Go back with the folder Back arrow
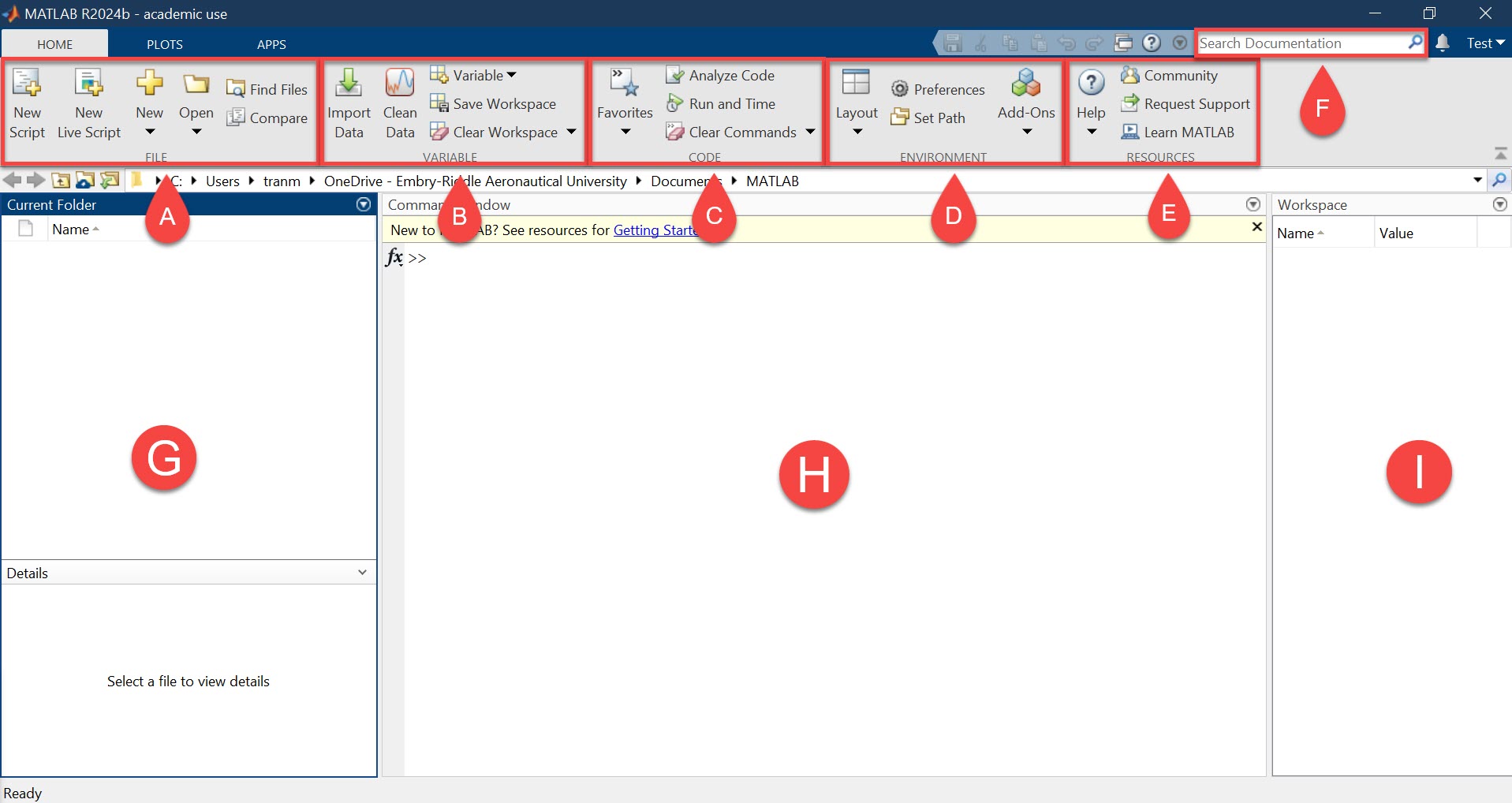1512x803 pixels. click(x=13, y=181)
